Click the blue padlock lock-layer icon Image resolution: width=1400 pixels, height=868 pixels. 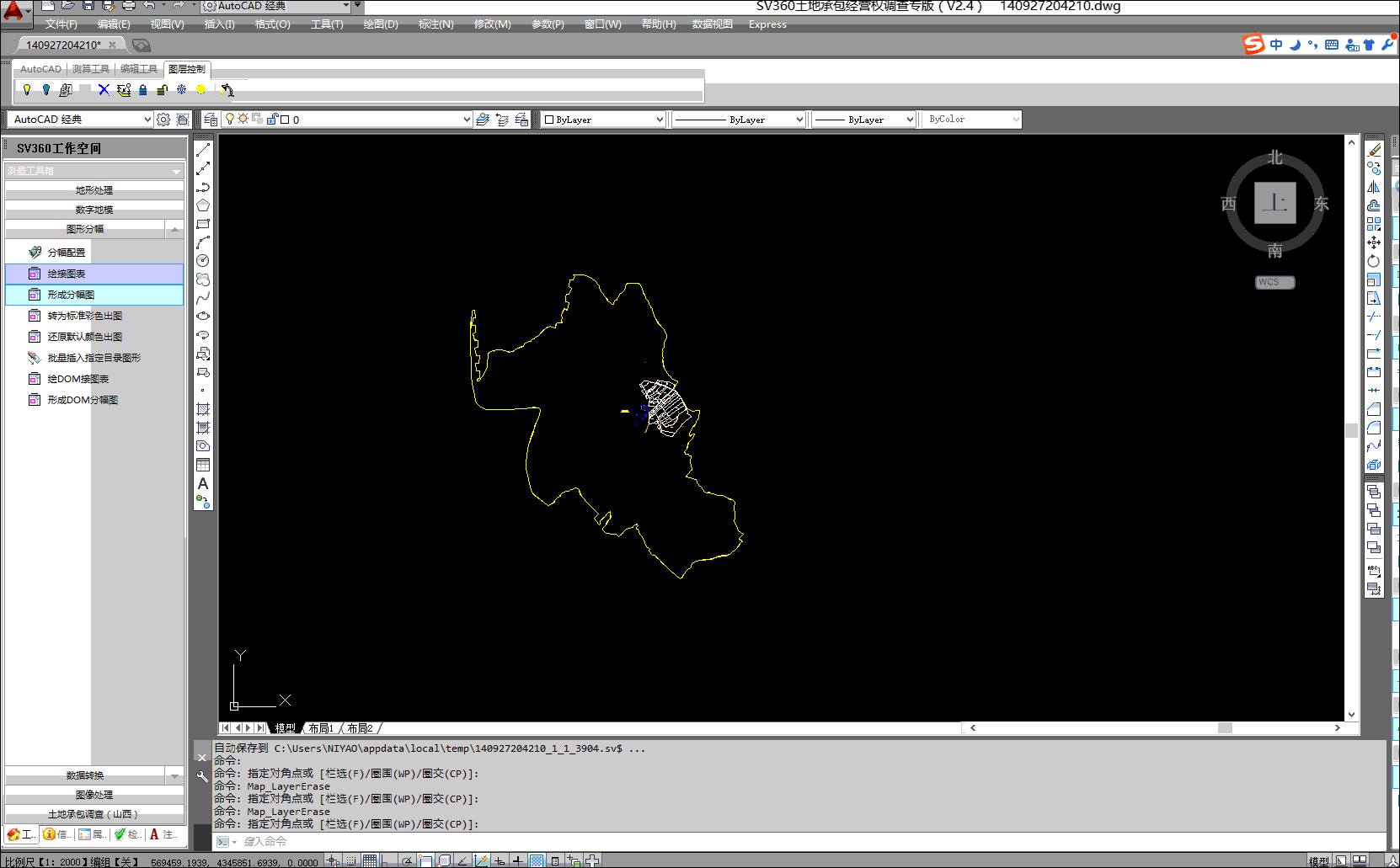tap(143, 90)
